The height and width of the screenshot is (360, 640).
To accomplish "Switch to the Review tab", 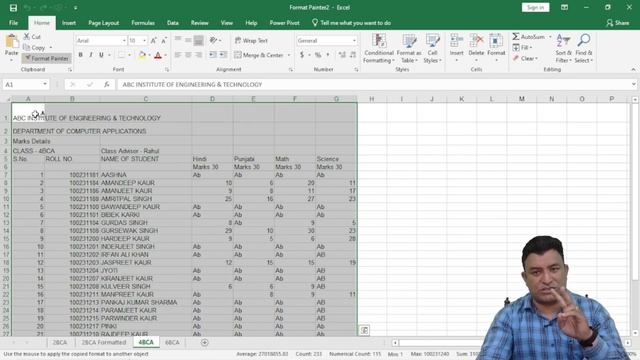I will [x=200, y=23].
